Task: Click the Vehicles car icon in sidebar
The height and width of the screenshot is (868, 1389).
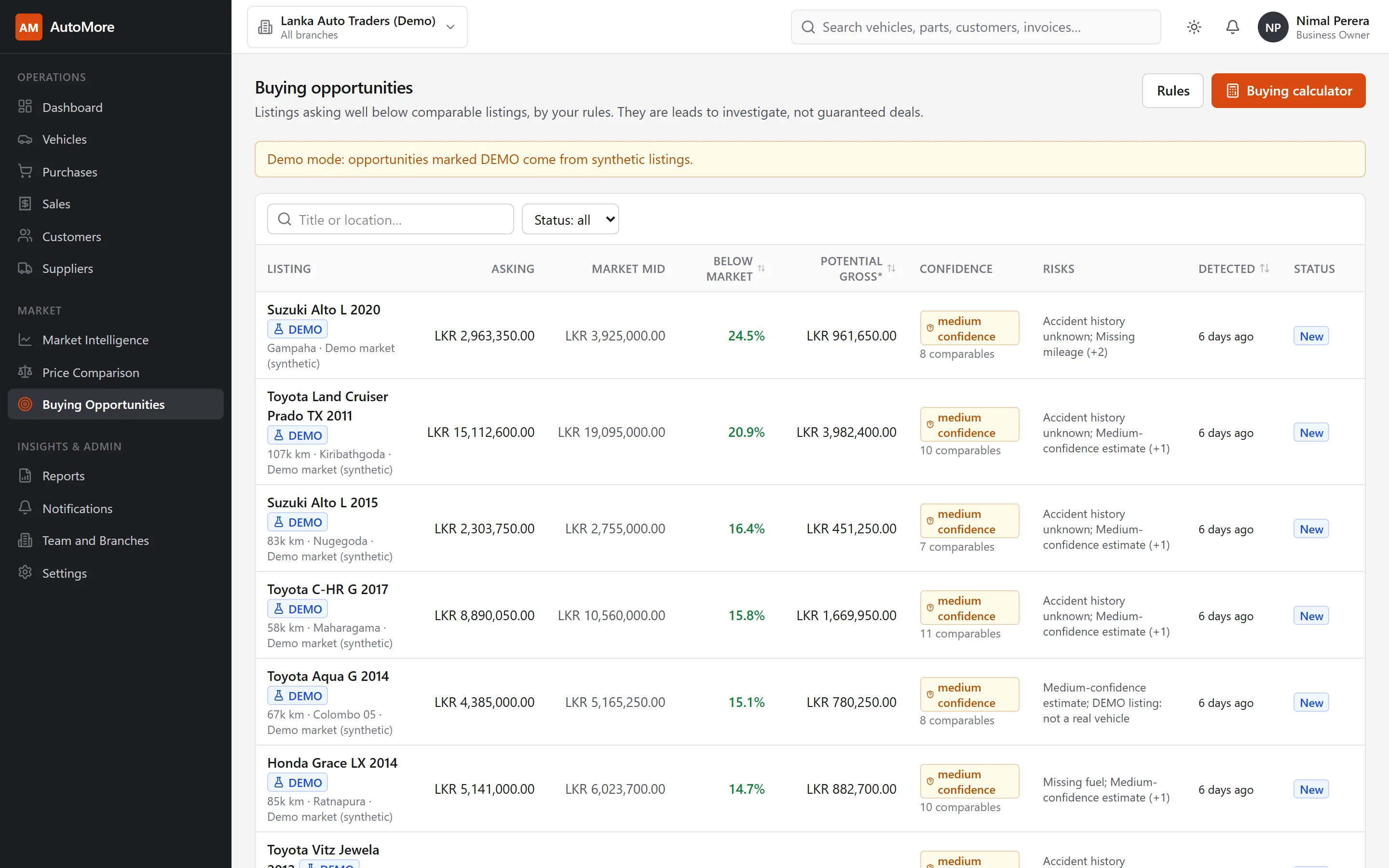Action: [x=25, y=139]
